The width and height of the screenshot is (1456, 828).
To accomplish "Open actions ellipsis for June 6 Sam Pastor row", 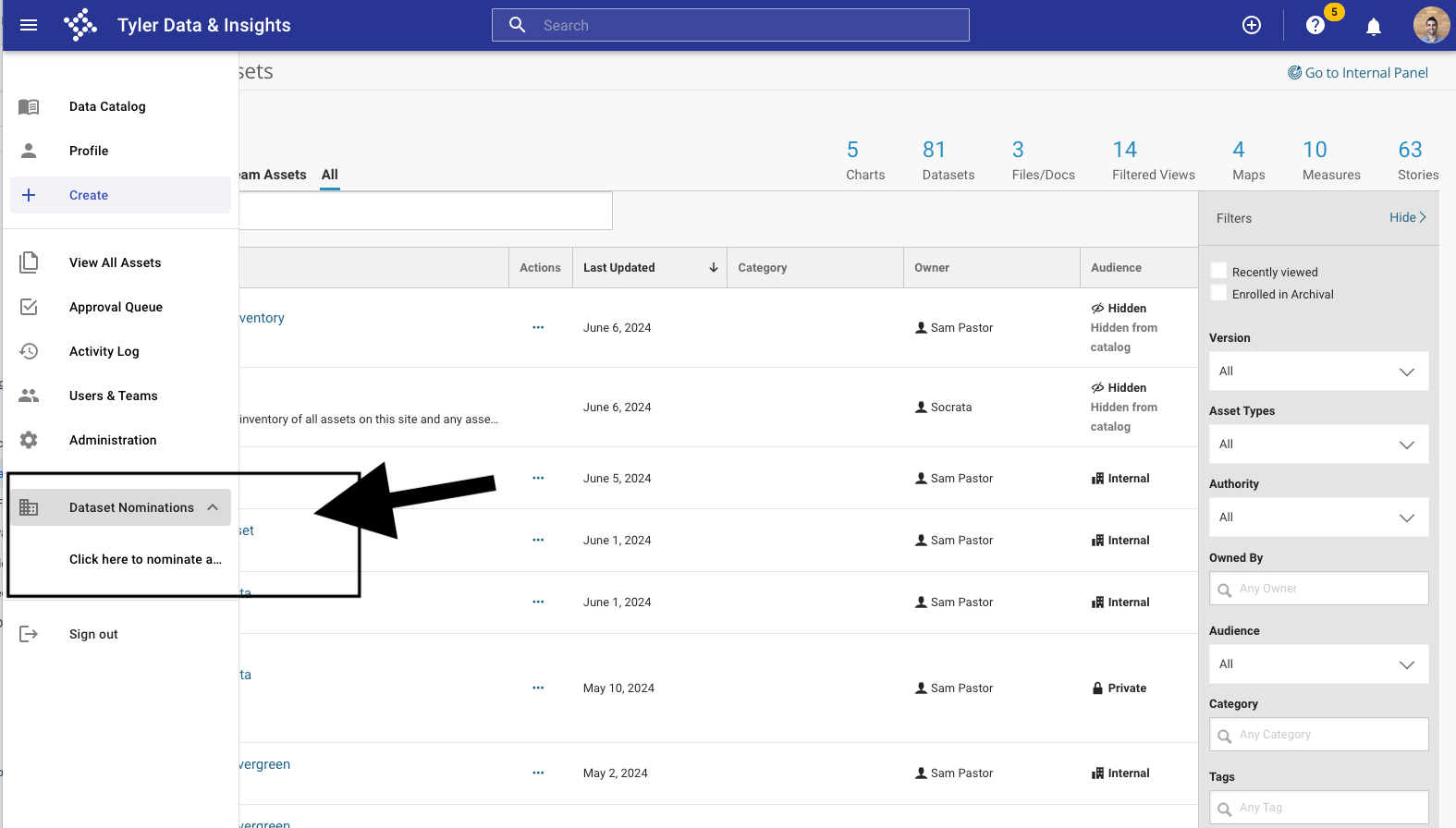I will (538, 327).
